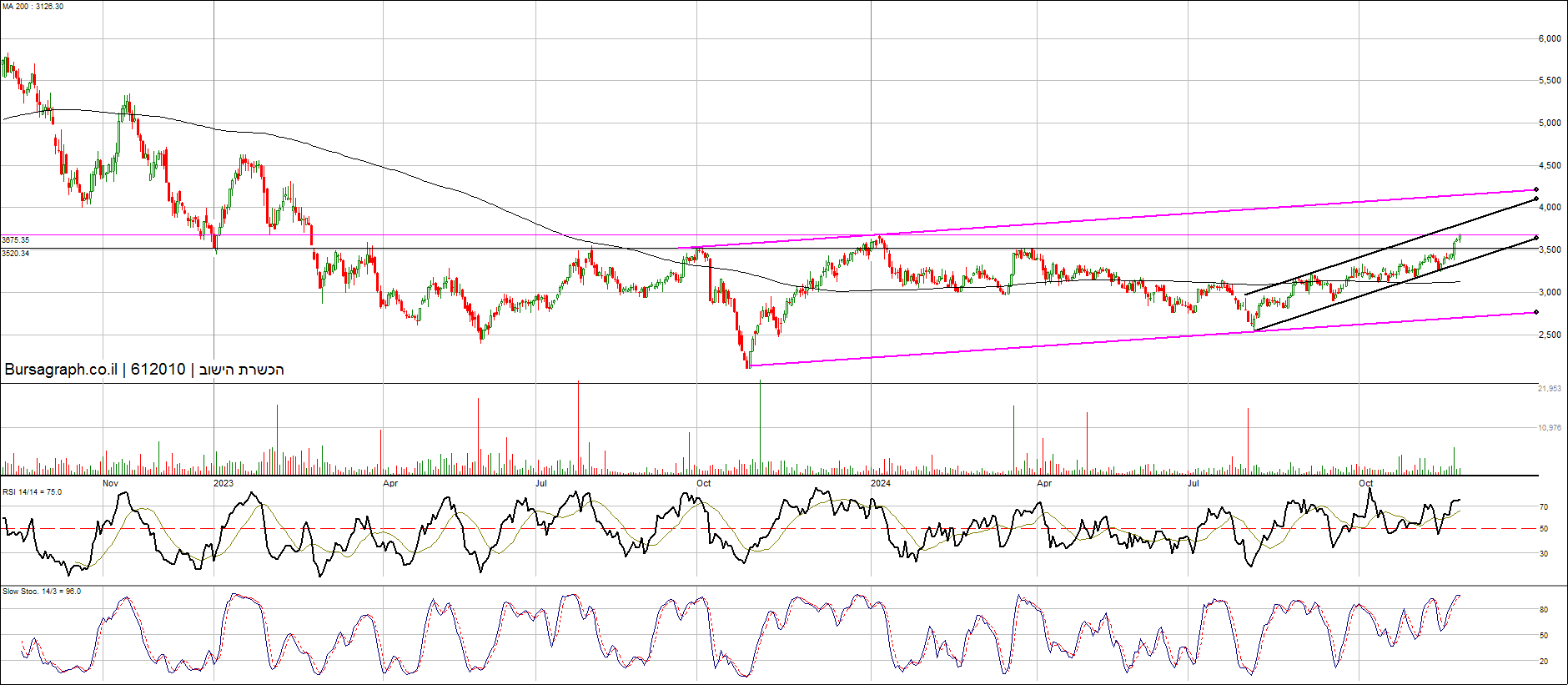
Task: Click the 4,500 price axis label
Action: click(1550, 166)
